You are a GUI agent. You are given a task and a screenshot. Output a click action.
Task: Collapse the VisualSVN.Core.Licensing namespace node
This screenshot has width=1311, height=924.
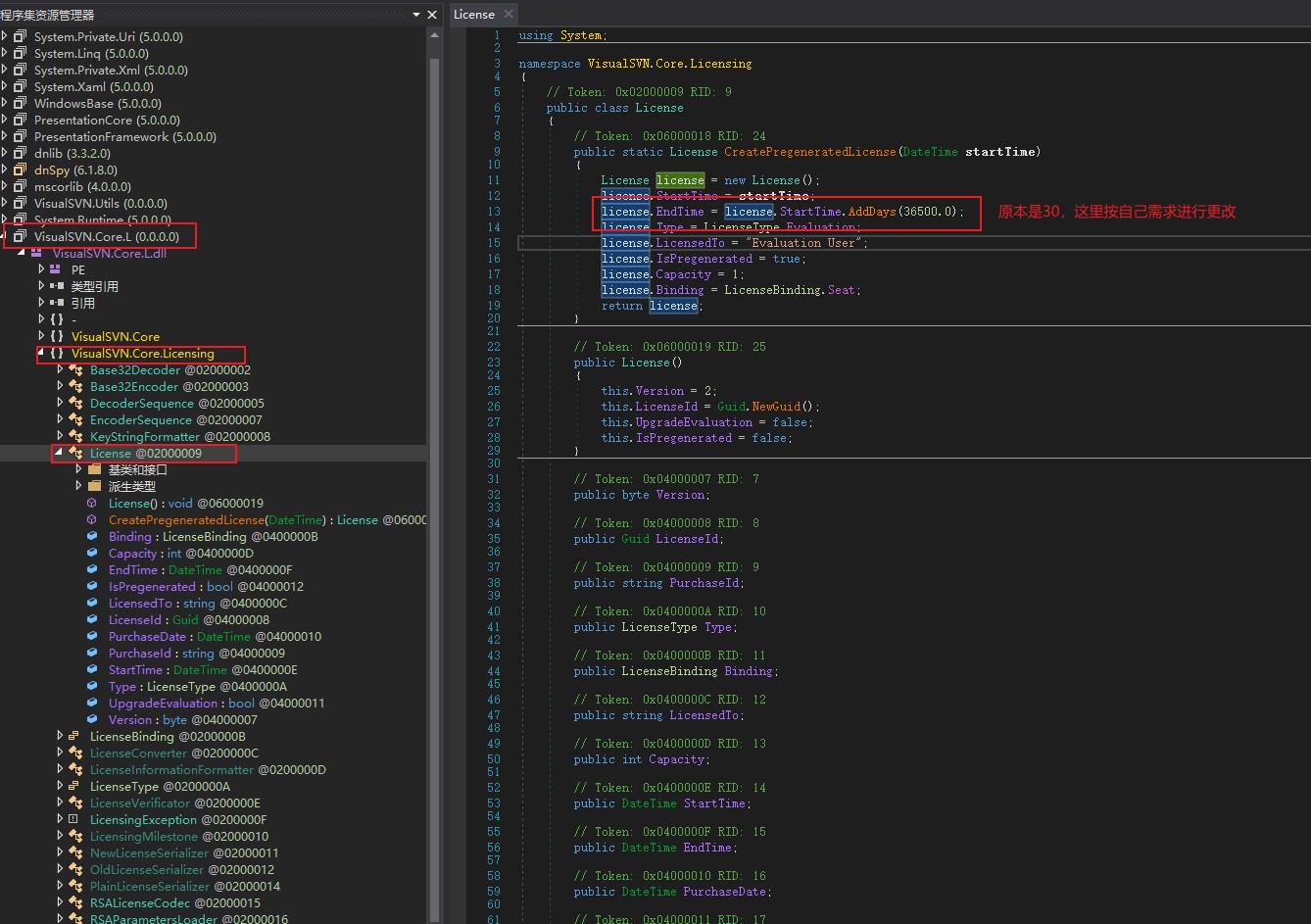[x=41, y=353]
